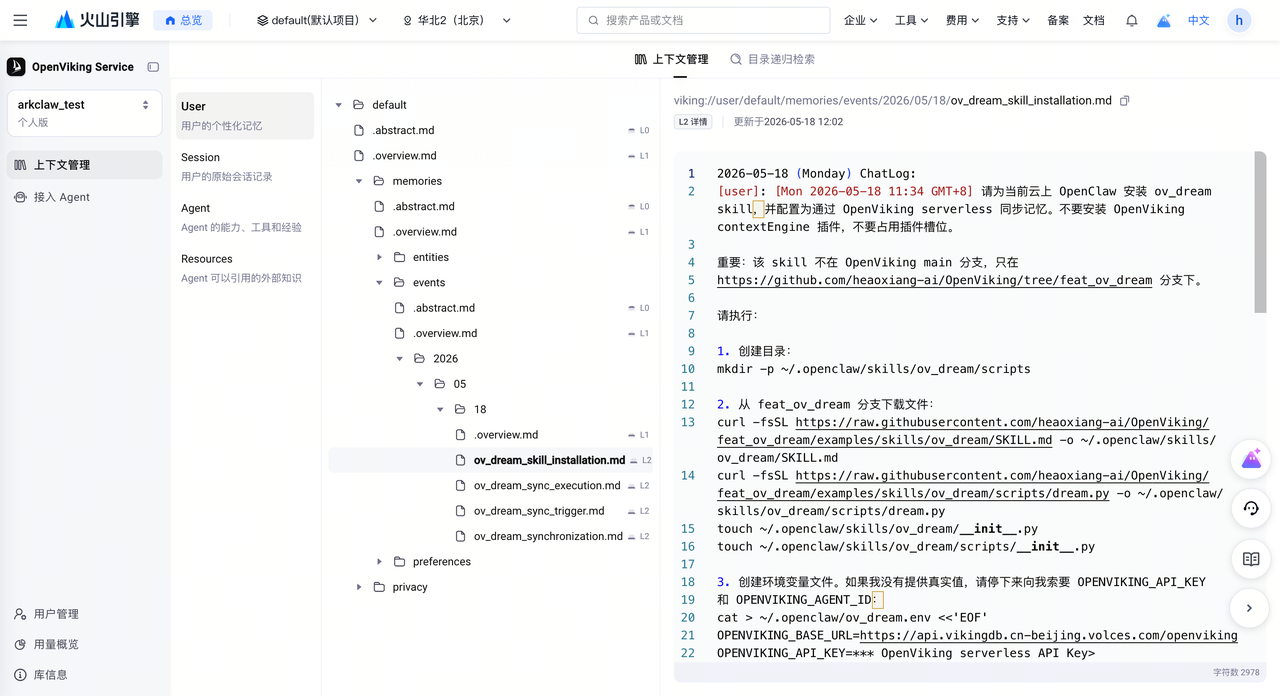1280x696 pixels.
Task: Open the default(默认项目) project dropdown
Action: [x=317, y=20]
